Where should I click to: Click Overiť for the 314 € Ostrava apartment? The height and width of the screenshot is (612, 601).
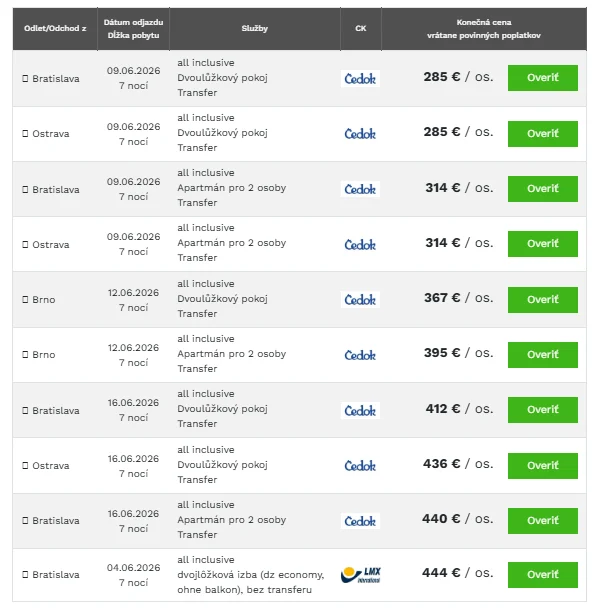click(542, 244)
